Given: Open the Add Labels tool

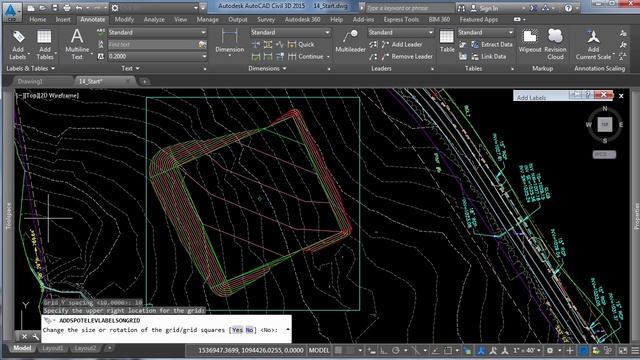Looking at the screenshot, I should (x=18, y=45).
